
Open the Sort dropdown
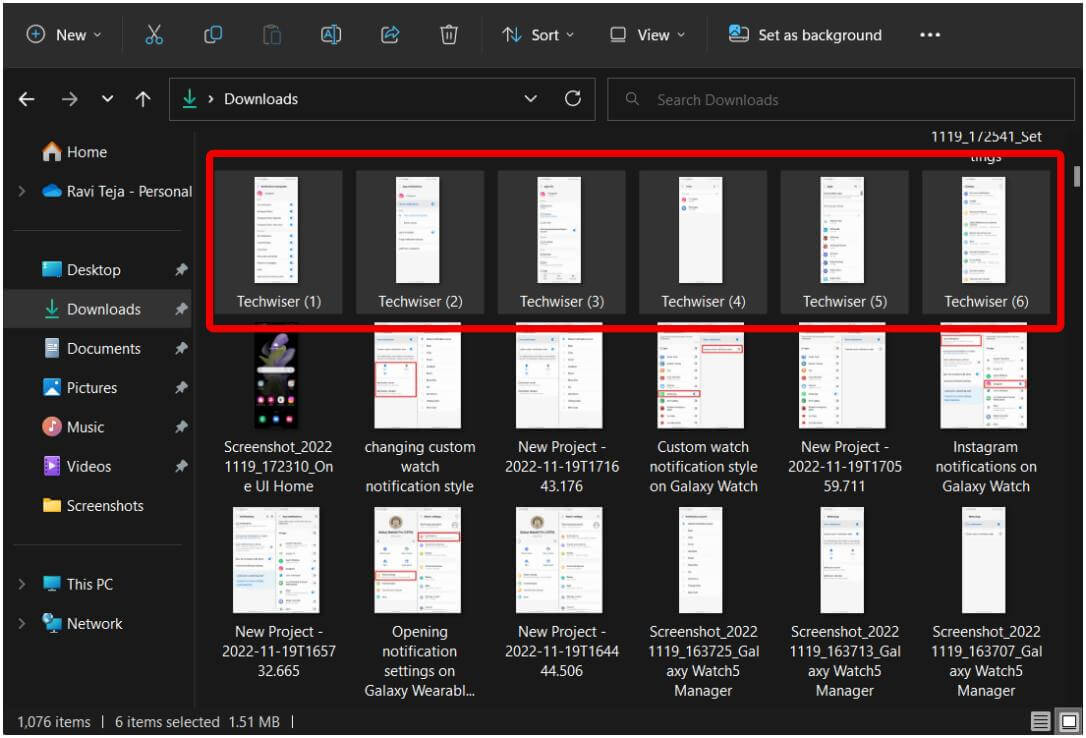[538, 35]
